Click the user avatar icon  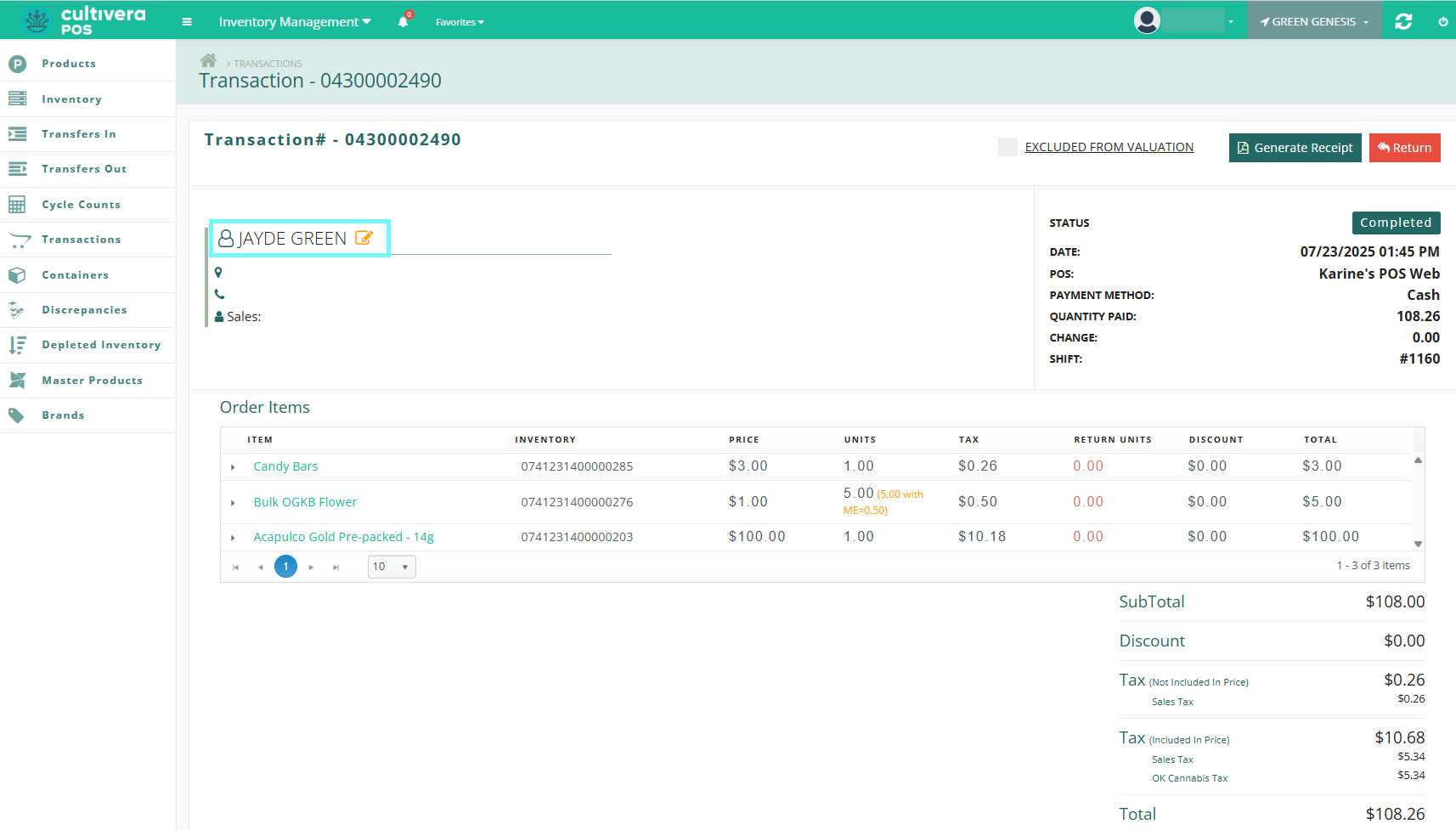pyautogui.click(x=1147, y=20)
